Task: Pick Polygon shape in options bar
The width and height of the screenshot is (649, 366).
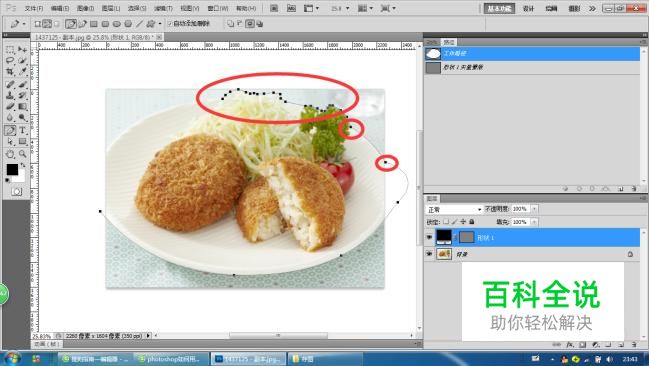Action: tap(128, 24)
